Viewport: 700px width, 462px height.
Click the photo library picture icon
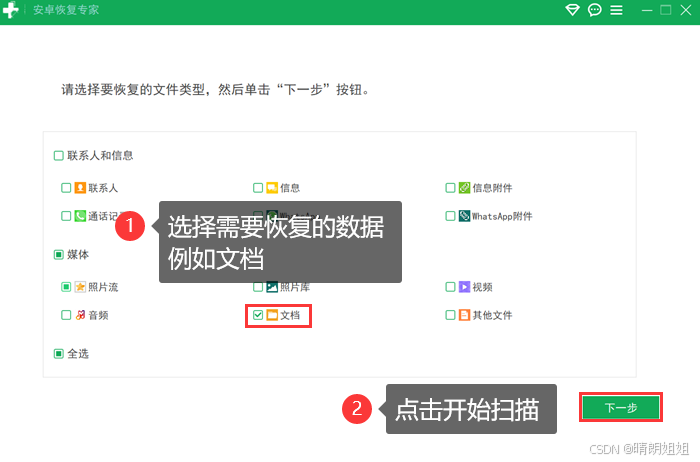(272, 287)
